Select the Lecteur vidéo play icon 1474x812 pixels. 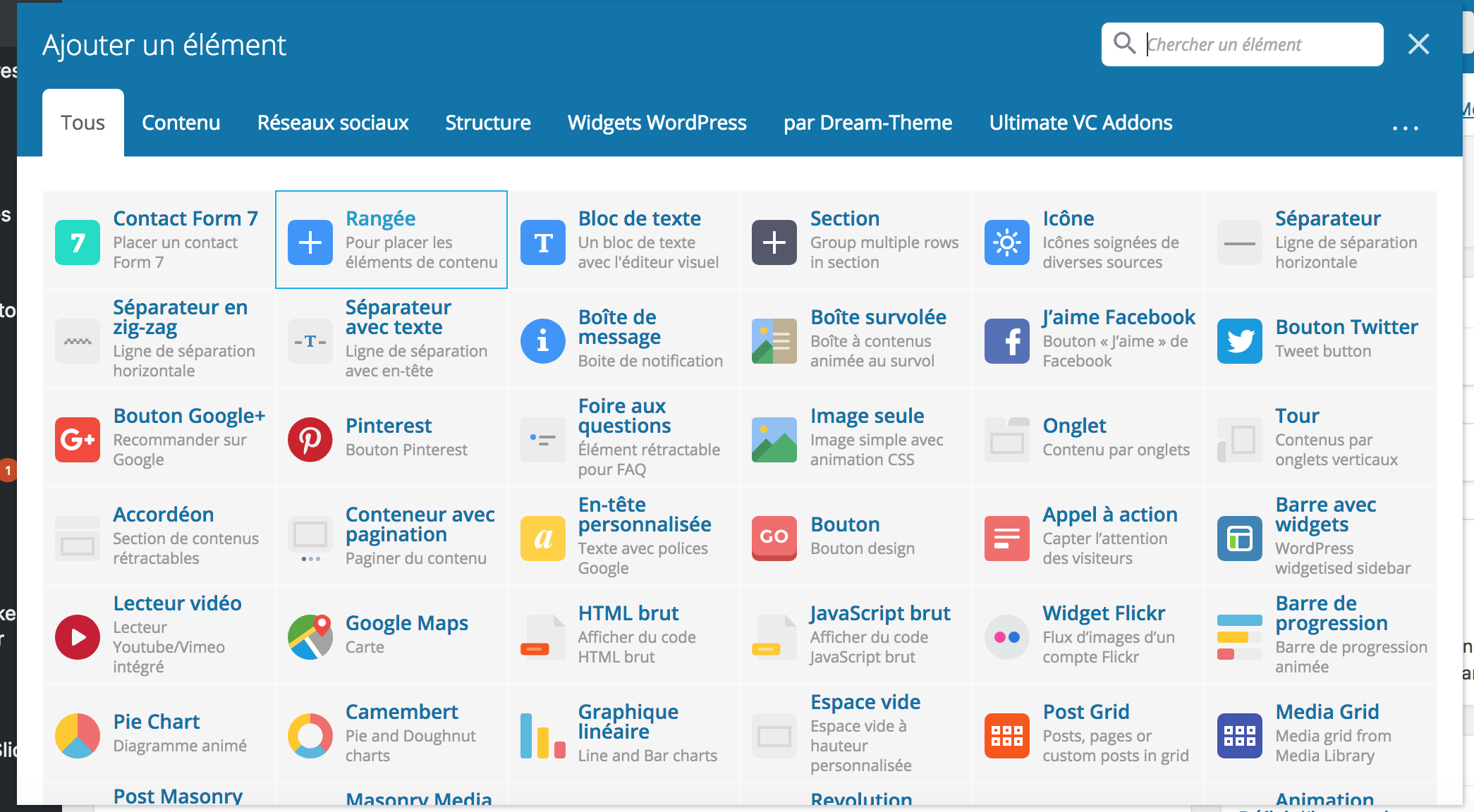[x=78, y=636]
